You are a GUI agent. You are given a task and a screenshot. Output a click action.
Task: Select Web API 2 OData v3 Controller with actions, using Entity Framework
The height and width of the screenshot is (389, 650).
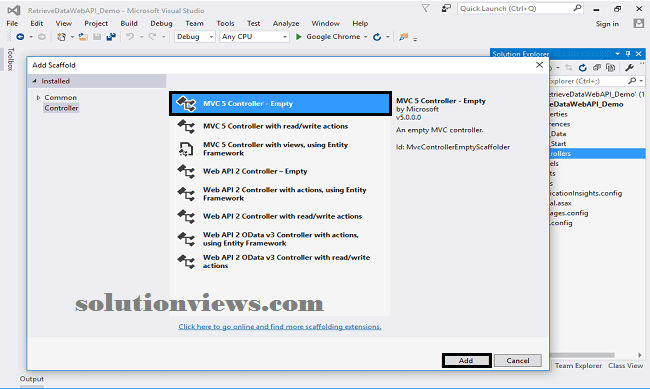[280, 239]
